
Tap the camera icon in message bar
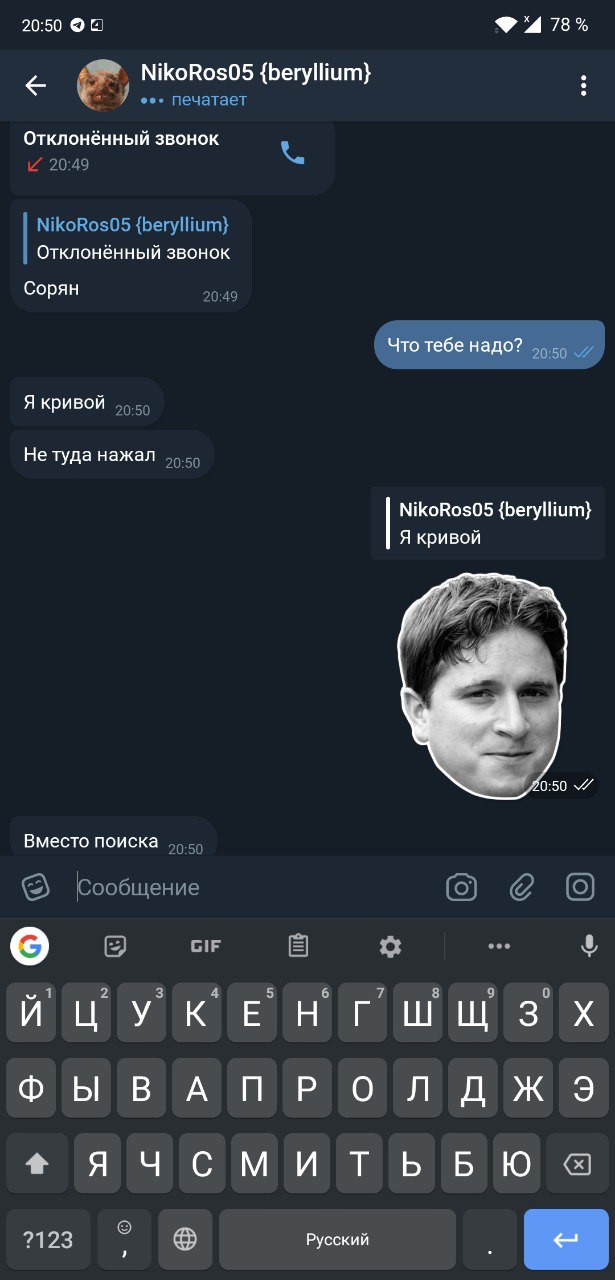point(461,887)
